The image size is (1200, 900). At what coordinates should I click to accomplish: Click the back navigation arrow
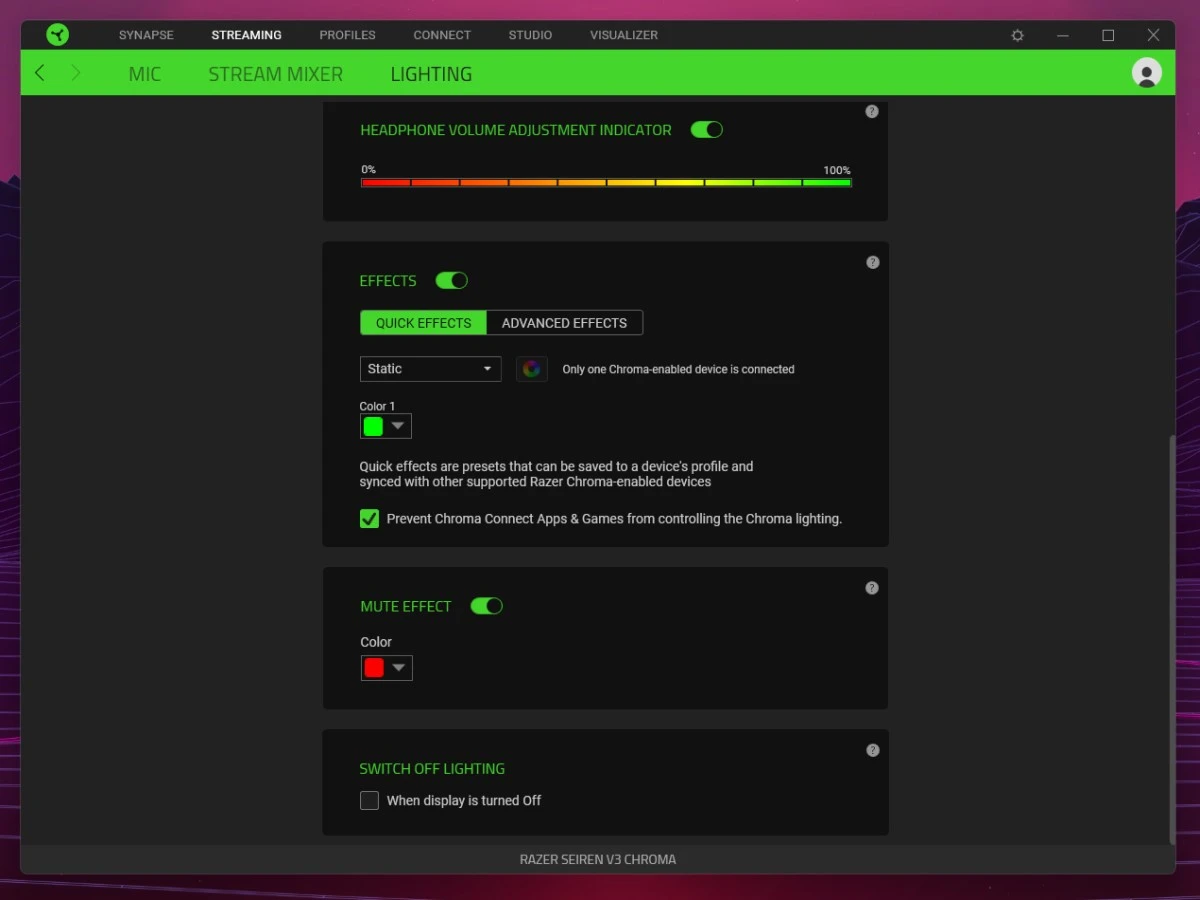click(x=40, y=73)
